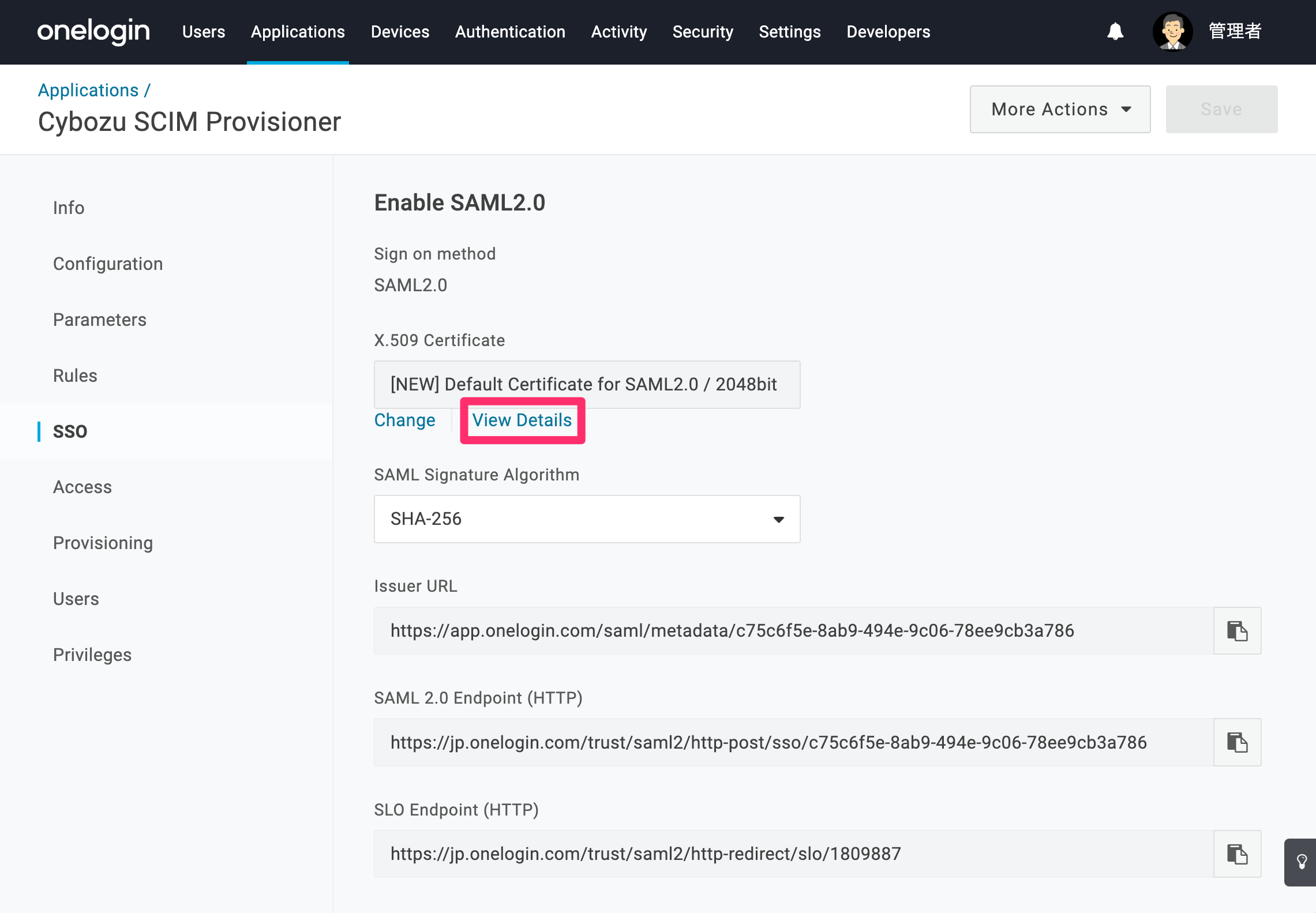The height and width of the screenshot is (913, 1316).
Task: Copy the Issuer URL to clipboard
Action: click(1237, 630)
